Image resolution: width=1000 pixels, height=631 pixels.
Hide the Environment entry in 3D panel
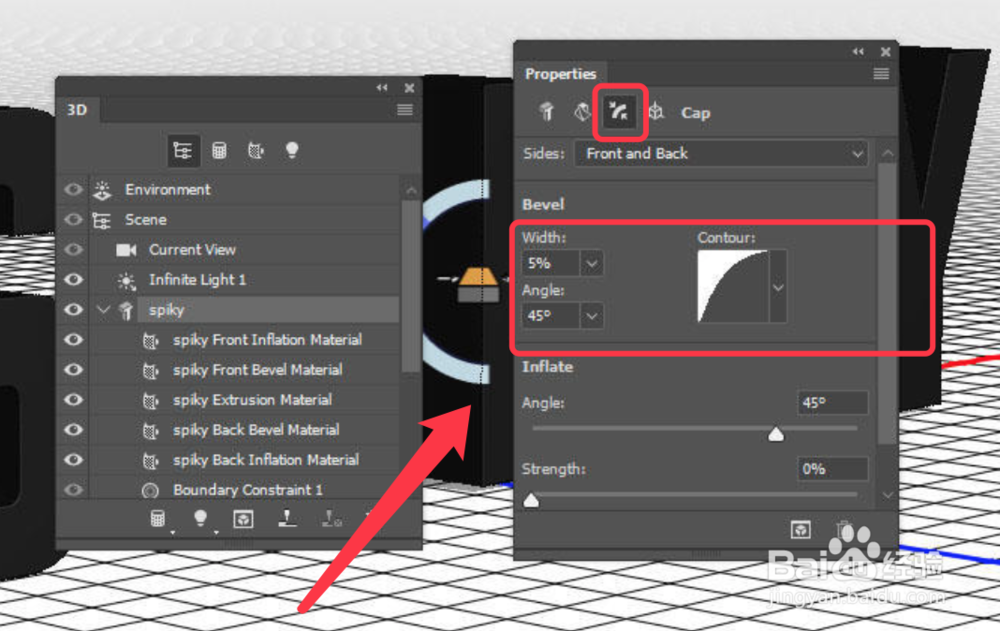point(73,190)
